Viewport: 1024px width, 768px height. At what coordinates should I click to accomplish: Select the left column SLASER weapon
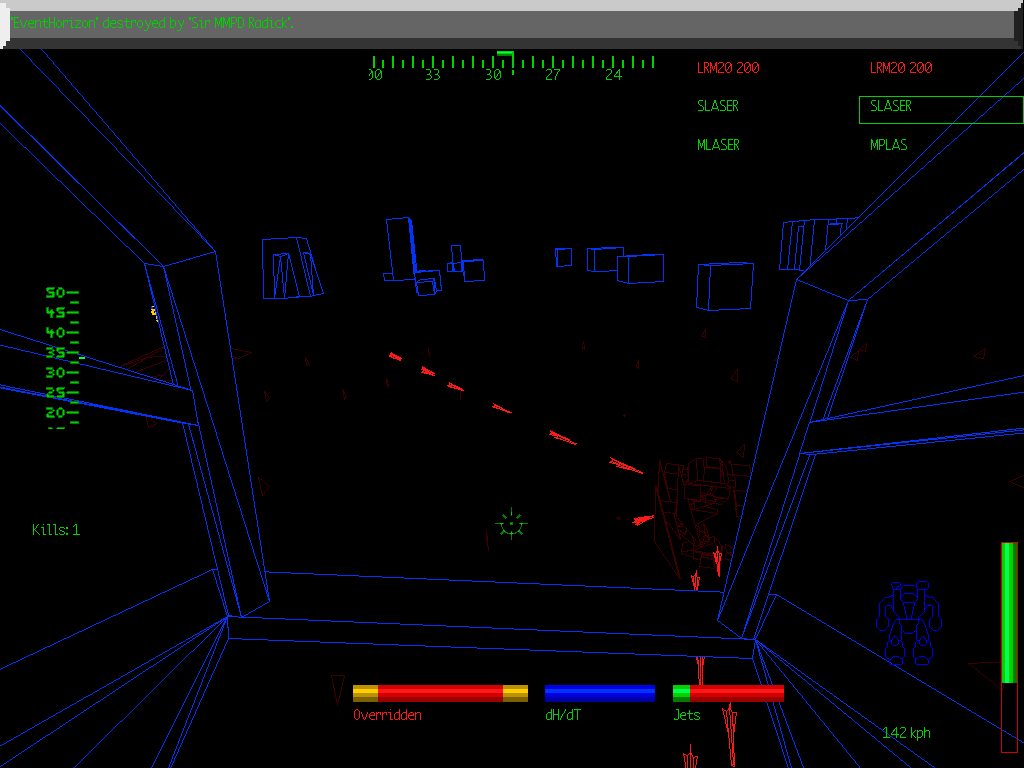(x=718, y=106)
